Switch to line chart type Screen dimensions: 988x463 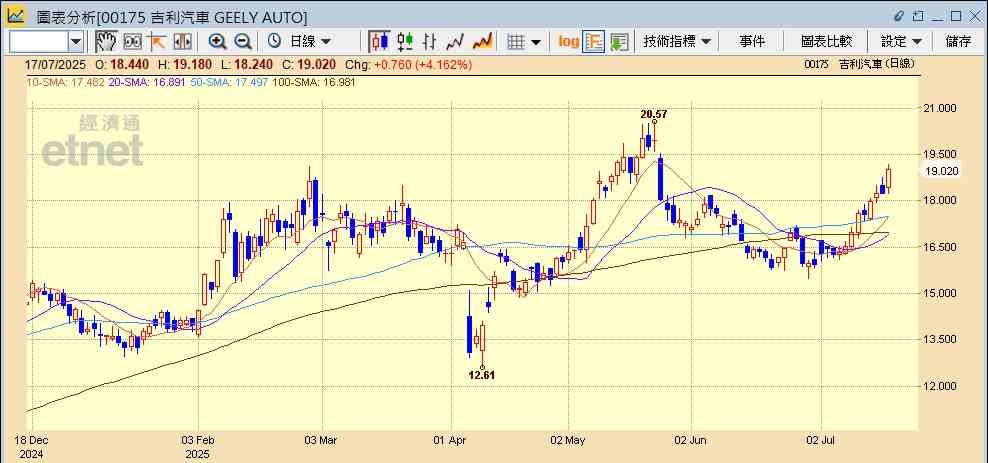click(x=455, y=42)
